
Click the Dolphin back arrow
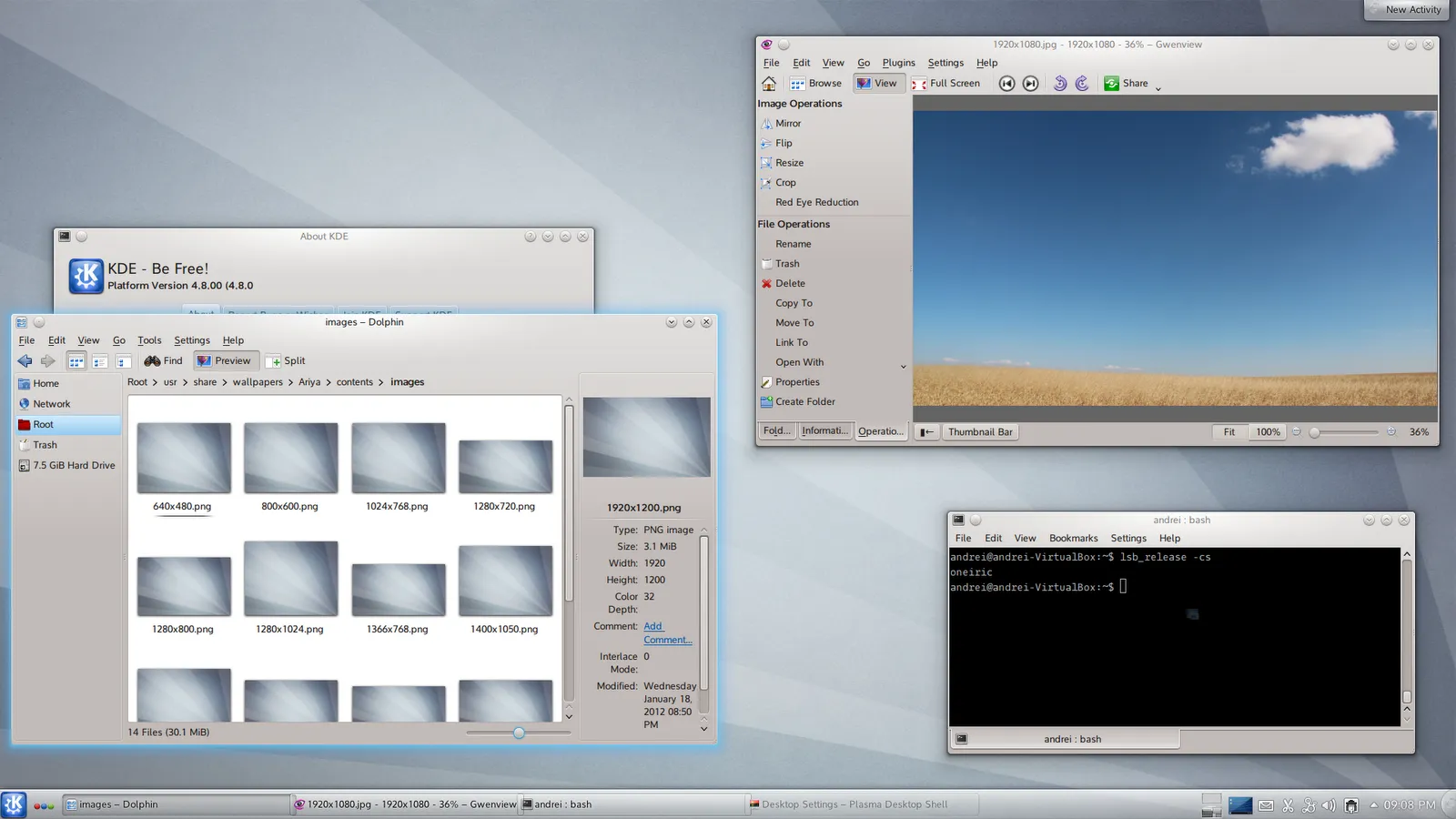tap(25, 361)
